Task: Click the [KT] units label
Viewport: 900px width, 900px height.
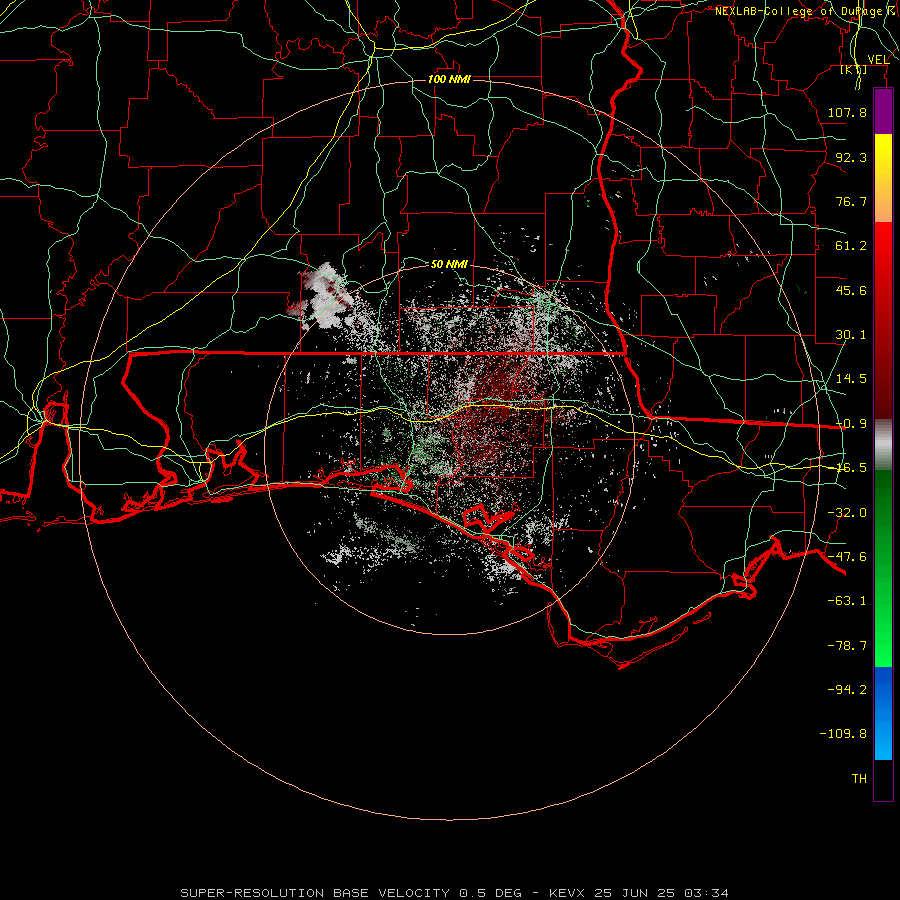Action: pos(854,70)
